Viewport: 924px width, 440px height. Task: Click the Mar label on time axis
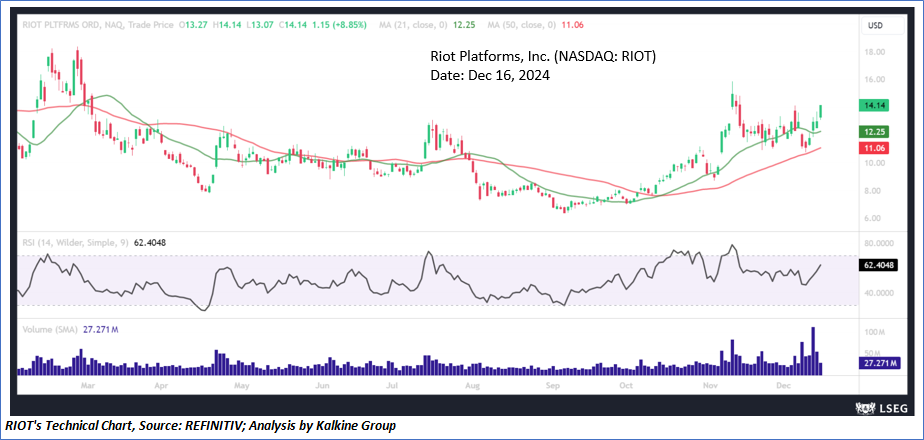(87, 386)
